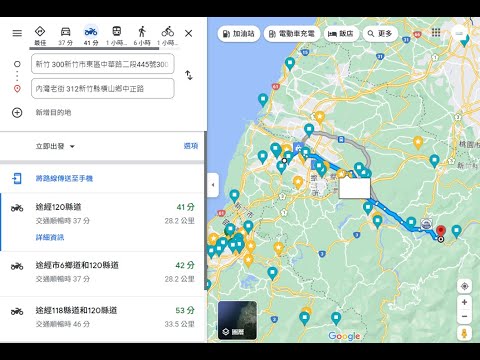Switch to the satellite layers thumbnail
This screenshot has height=360, width=480.
pyautogui.click(x=237, y=320)
